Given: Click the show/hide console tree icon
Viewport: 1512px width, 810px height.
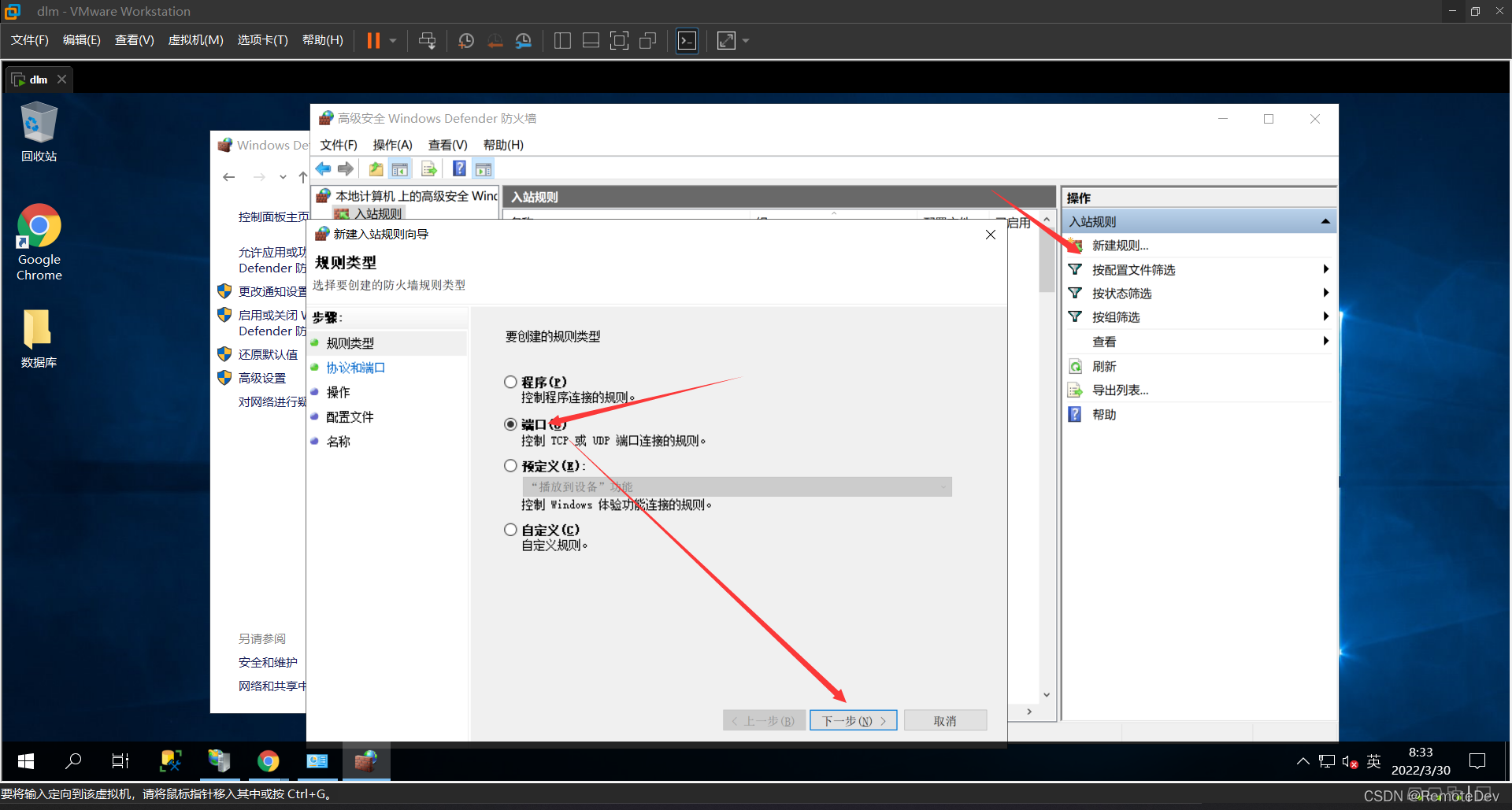Looking at the screenshot, I should pyautogui.click(x=400, y=168).
